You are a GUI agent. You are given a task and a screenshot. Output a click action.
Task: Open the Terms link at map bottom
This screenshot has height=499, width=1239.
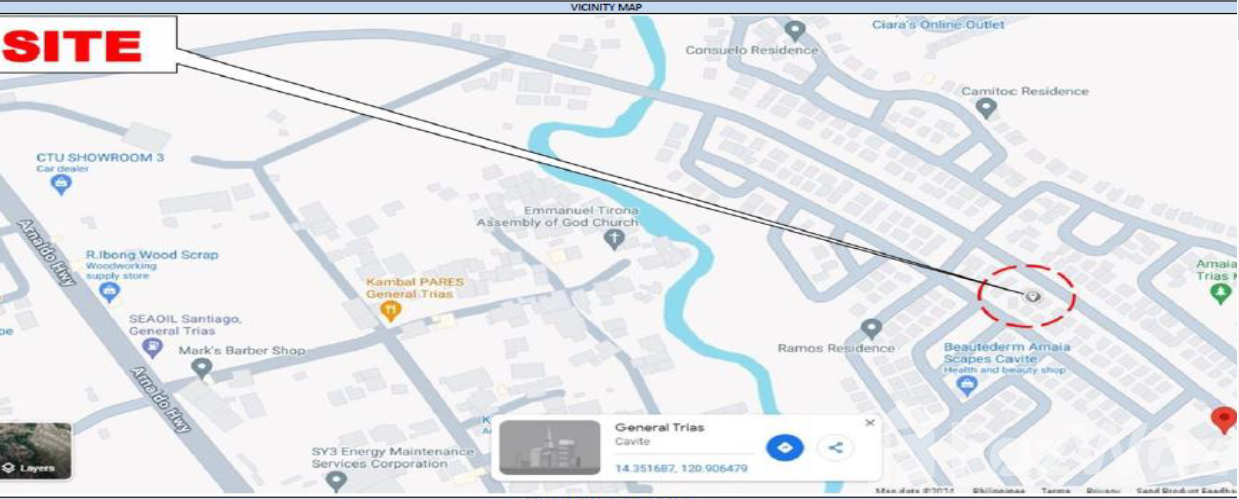click(x=1055, y=491)
